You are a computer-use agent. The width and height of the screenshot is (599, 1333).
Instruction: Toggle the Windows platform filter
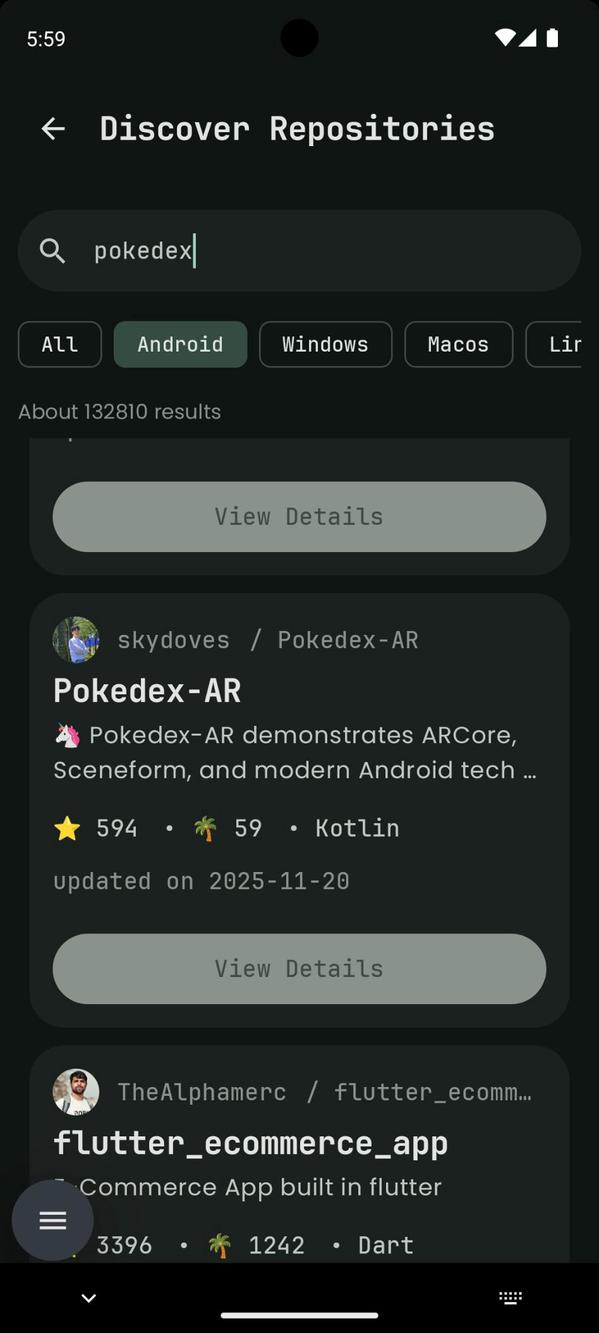[x=325, y=344]
